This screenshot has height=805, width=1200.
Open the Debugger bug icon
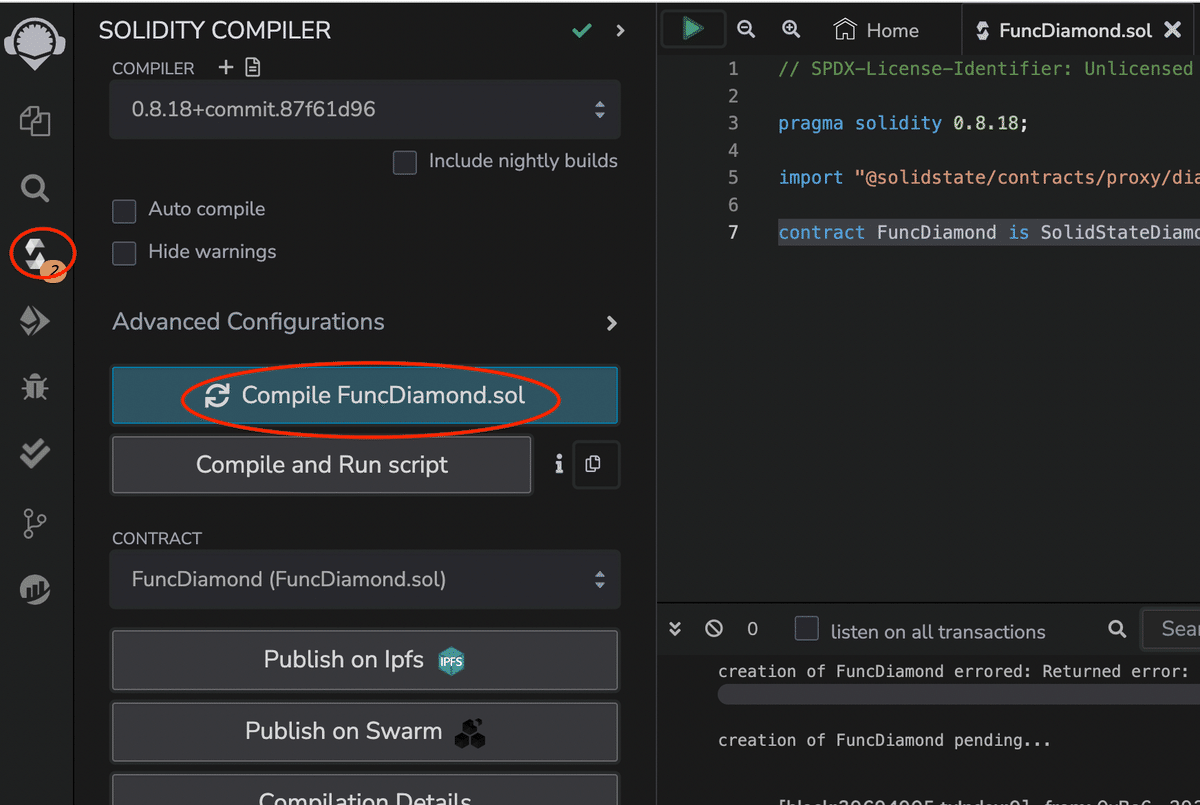pos(36,387)
